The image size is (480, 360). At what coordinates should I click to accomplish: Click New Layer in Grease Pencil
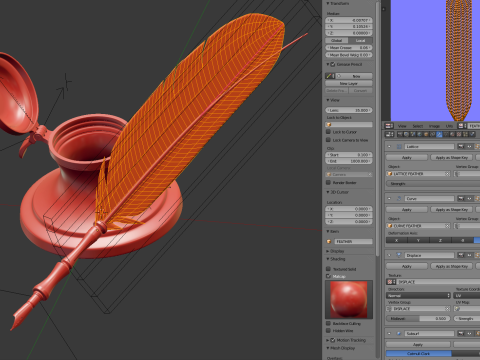click(349, 83)
